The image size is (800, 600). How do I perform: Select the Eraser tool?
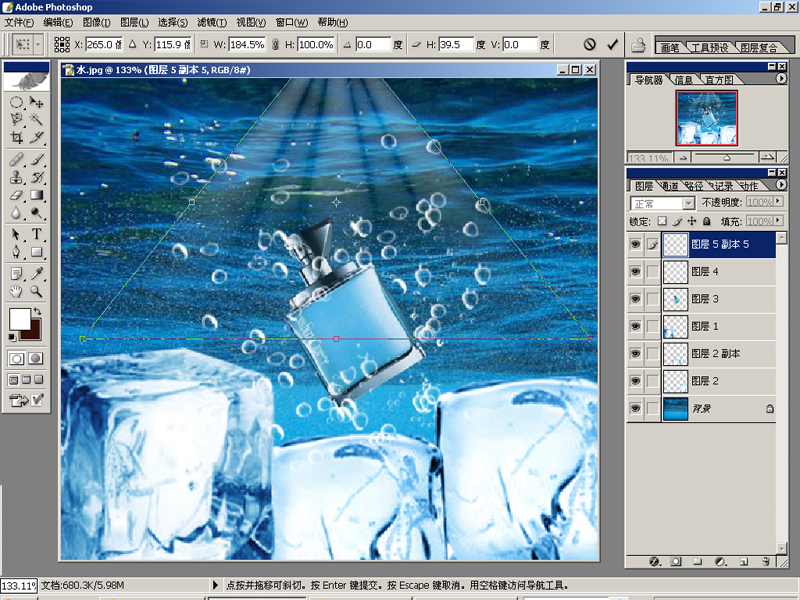pyautogui.click(x=16, y=195)
